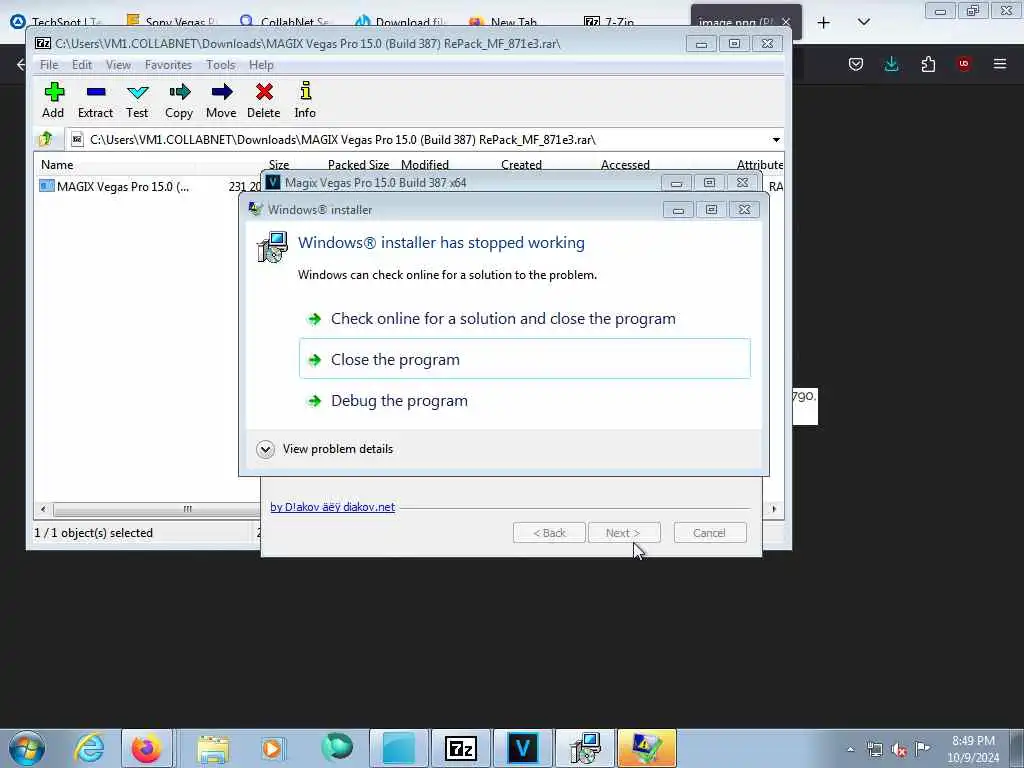The height and width of the screenshot is (768, 1024).
Task: Click the Back button in installer
Action: [x=549, y=533]
